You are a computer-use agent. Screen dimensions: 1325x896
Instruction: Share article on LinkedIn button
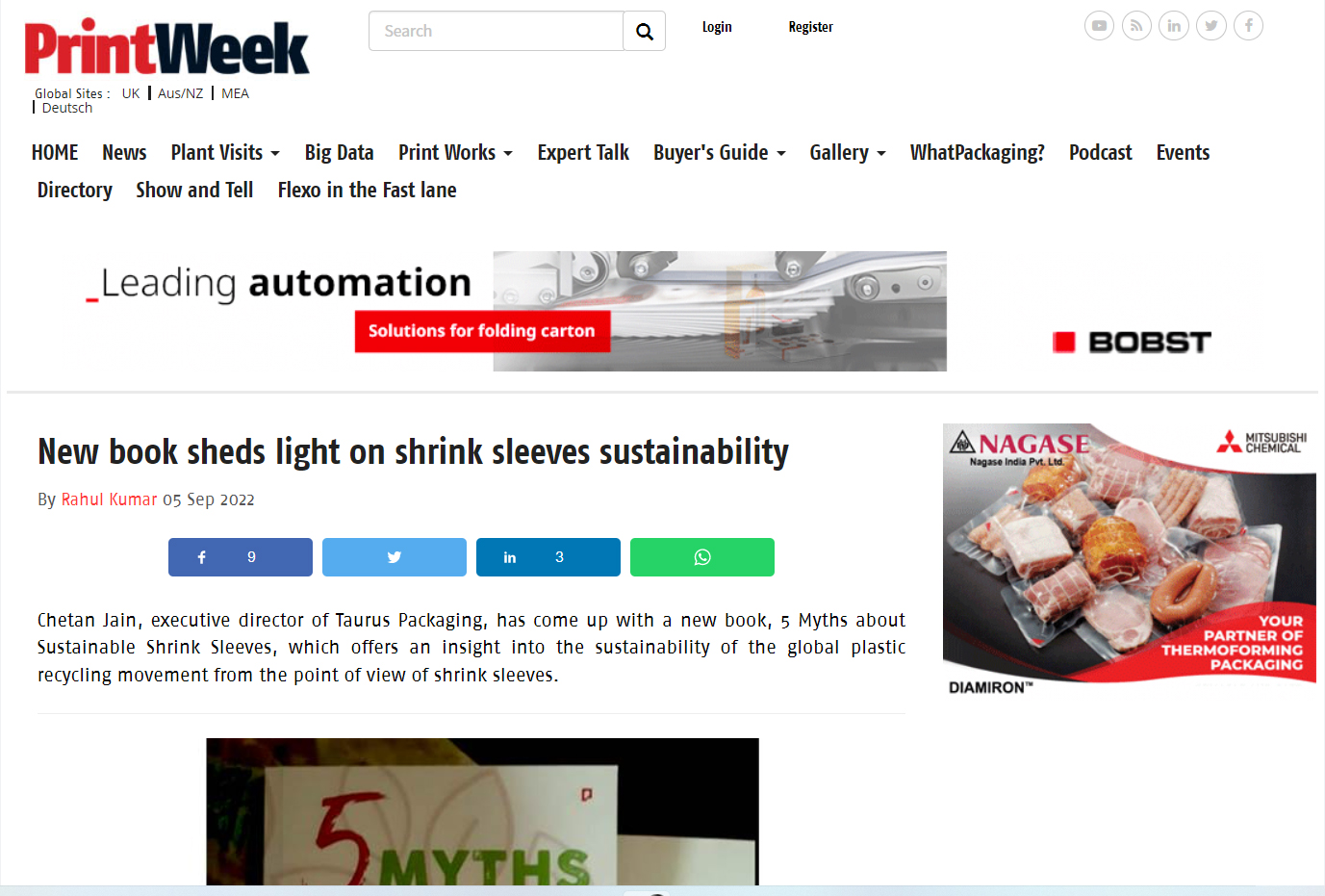tap(548, 557)
